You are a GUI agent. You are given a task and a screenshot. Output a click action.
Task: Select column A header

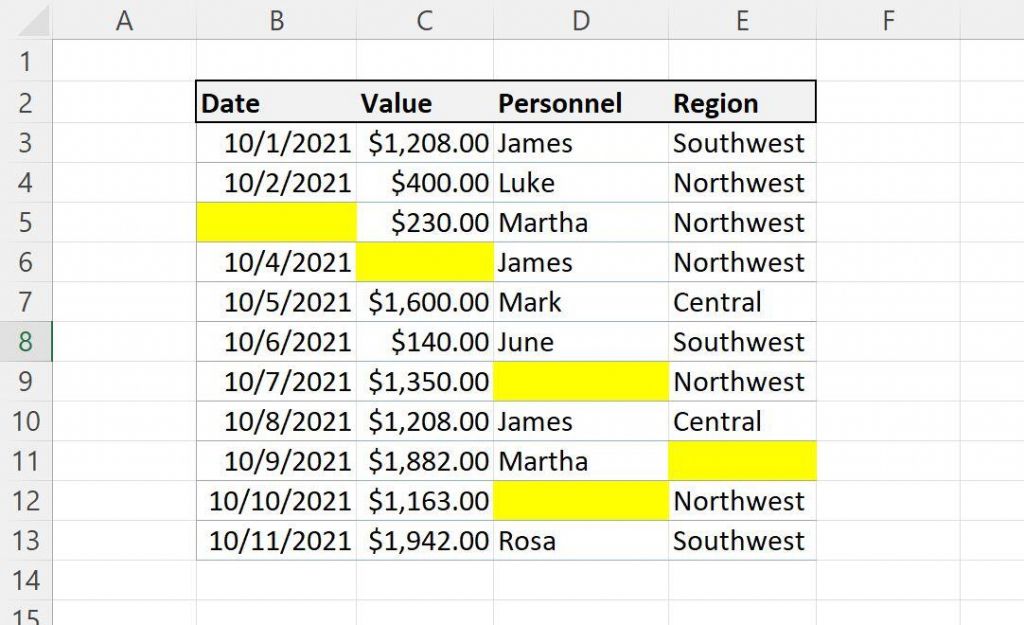point(124,19)
